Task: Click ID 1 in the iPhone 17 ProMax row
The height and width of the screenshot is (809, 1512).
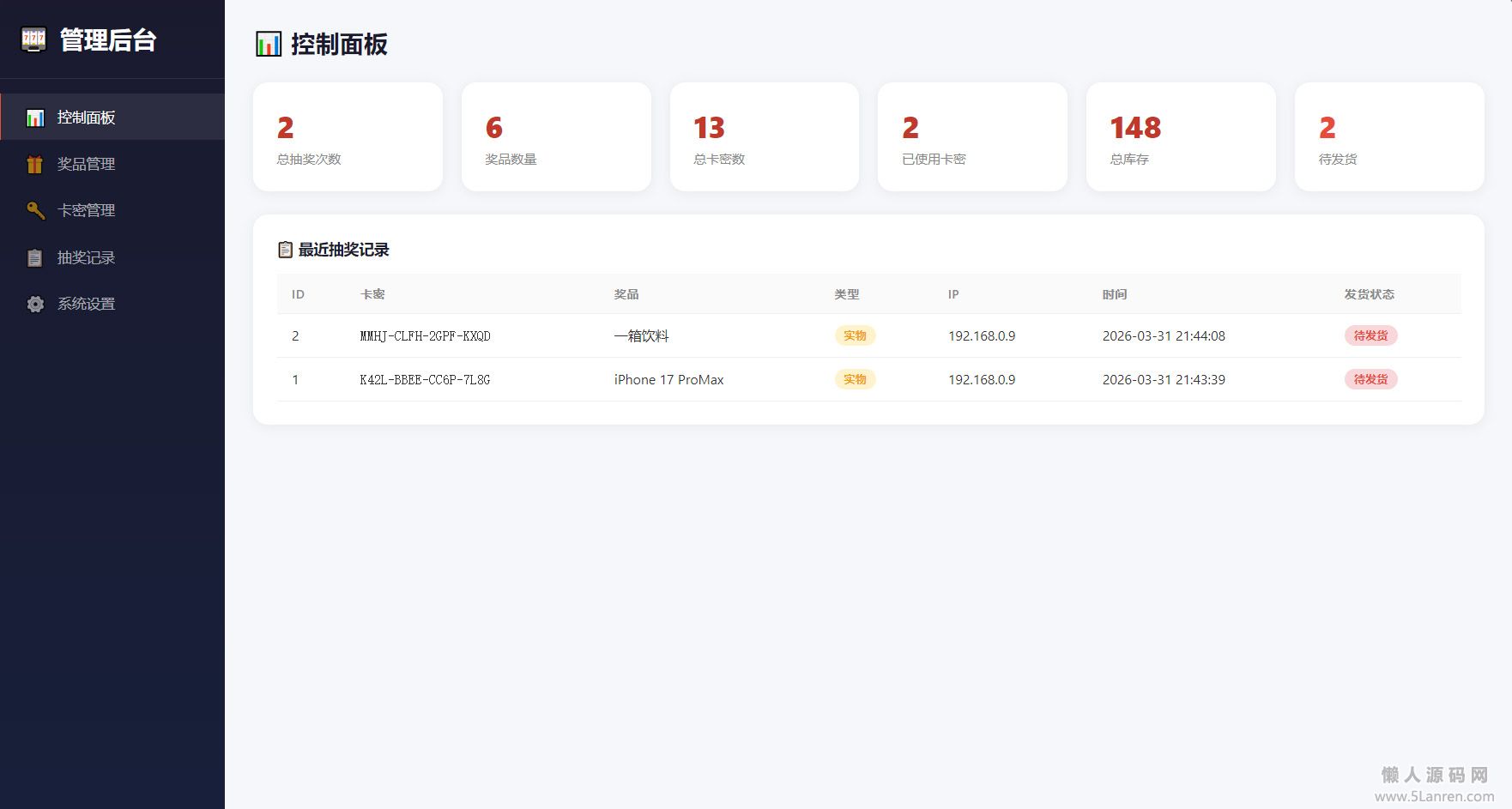Action: pyautogui.click(x=295, y=380)
